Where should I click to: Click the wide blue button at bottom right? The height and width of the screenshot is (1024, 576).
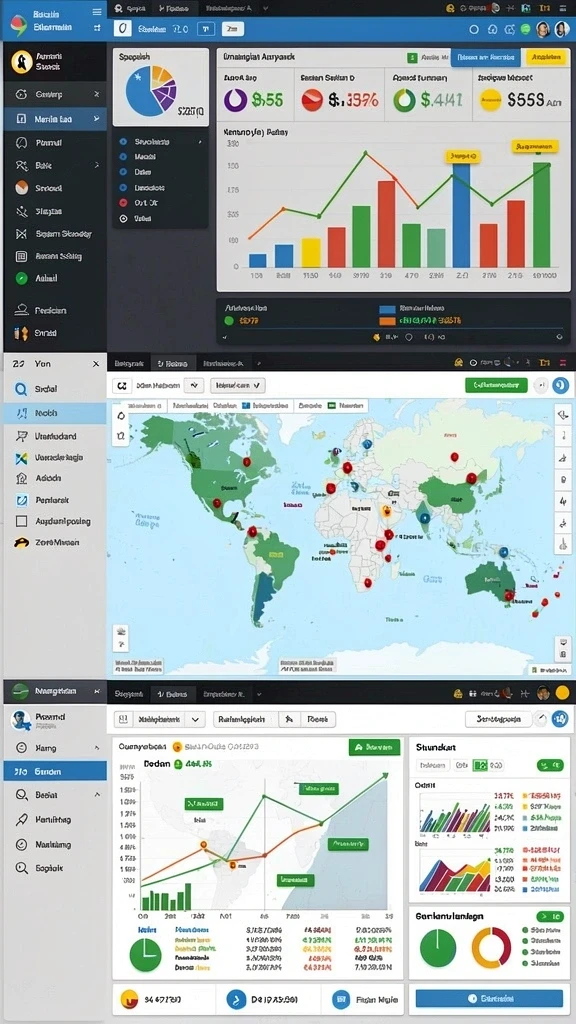[489, 999]
